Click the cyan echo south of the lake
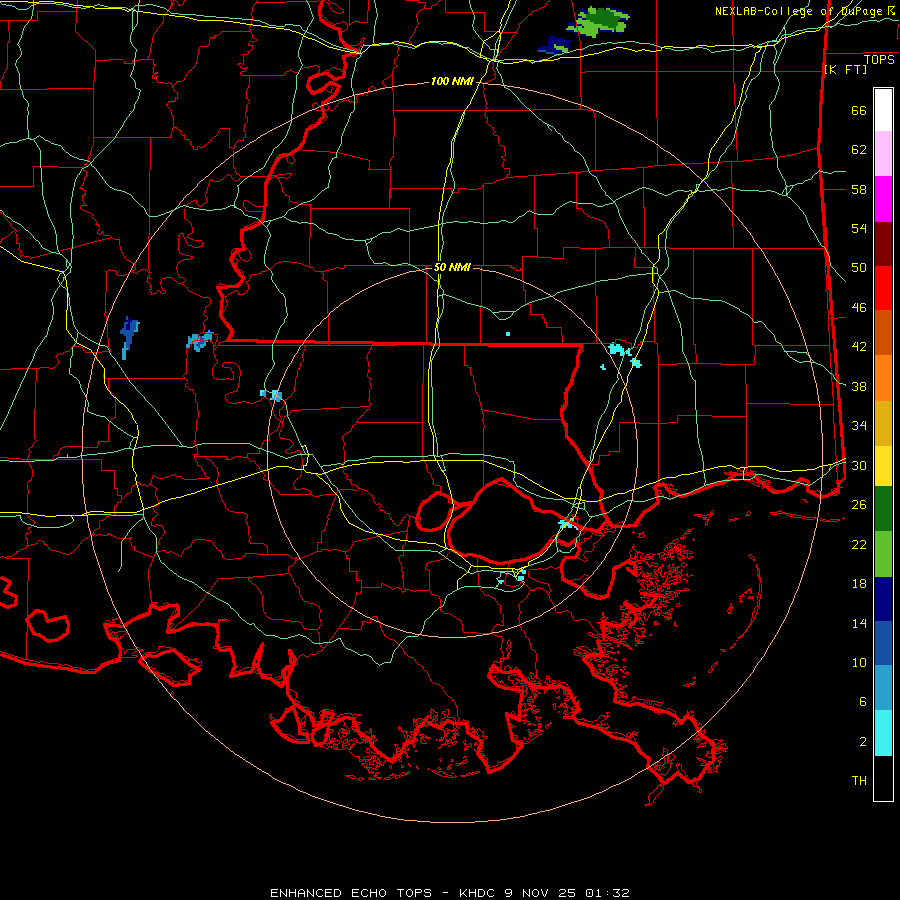Screen dimensions: 900x900 (520, 576)
